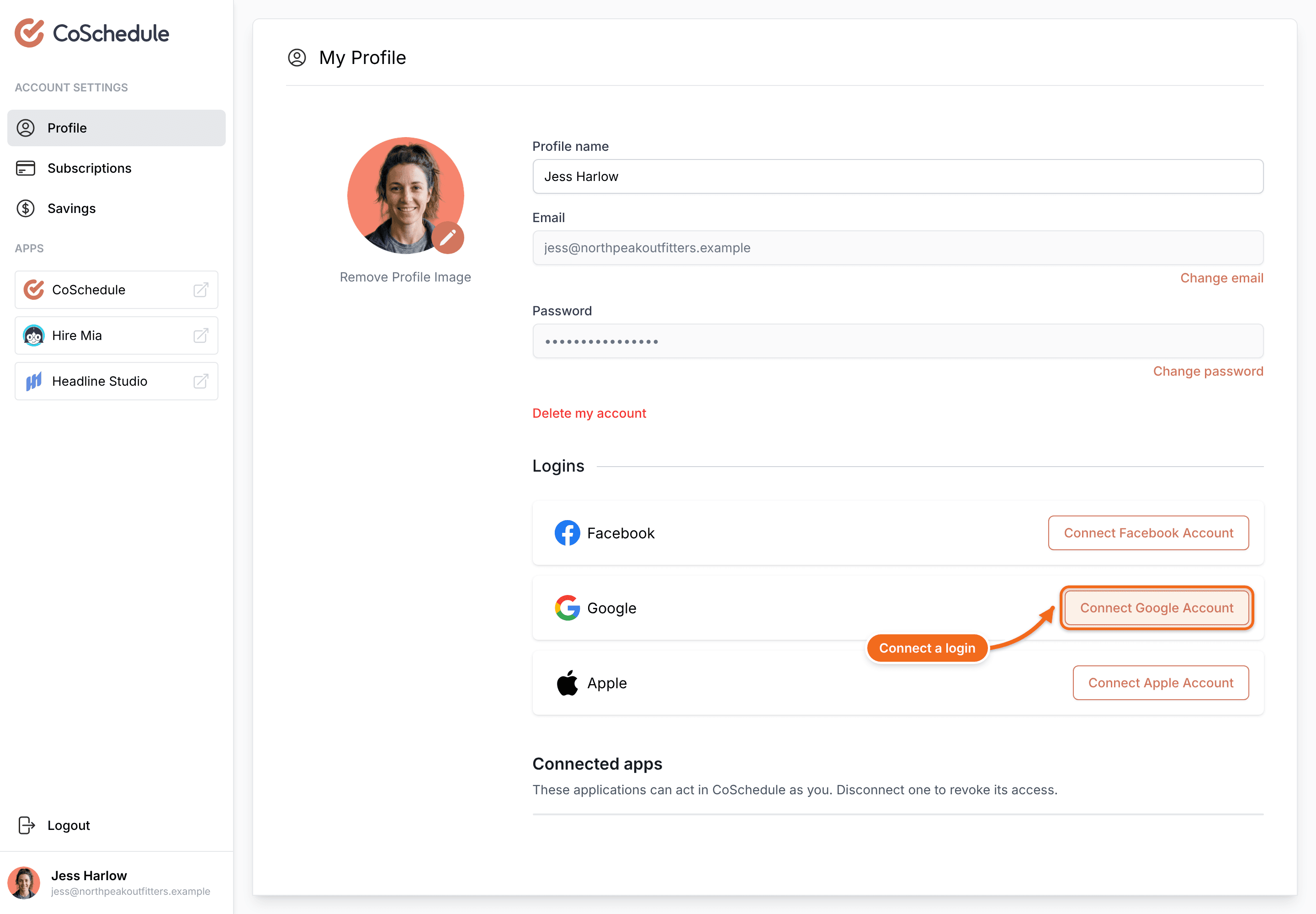Click the Savings dollar sign icon
The width and height of the screenshot is (1316, 914).
[26, 208]
